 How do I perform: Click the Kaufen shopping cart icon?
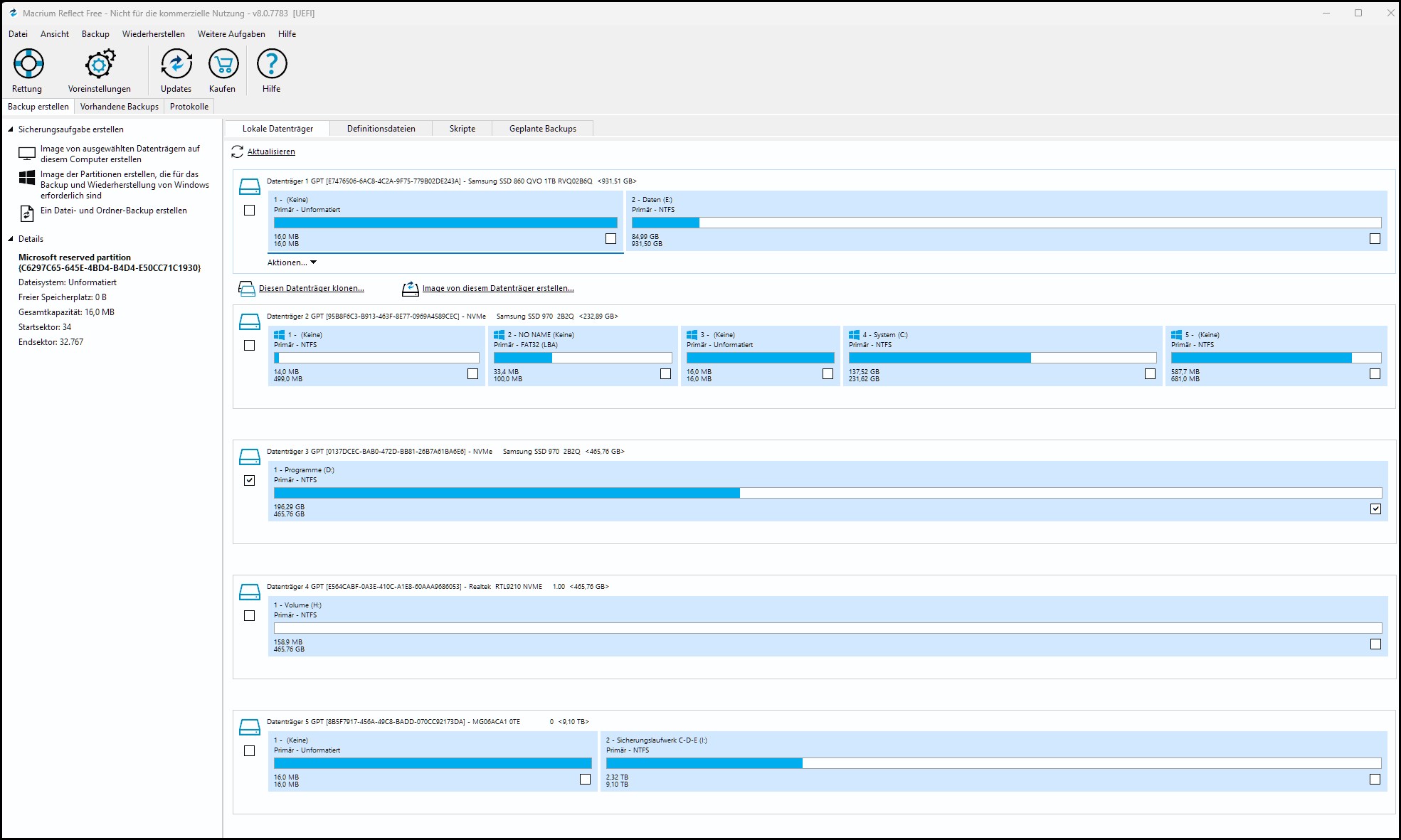point(223,64)
